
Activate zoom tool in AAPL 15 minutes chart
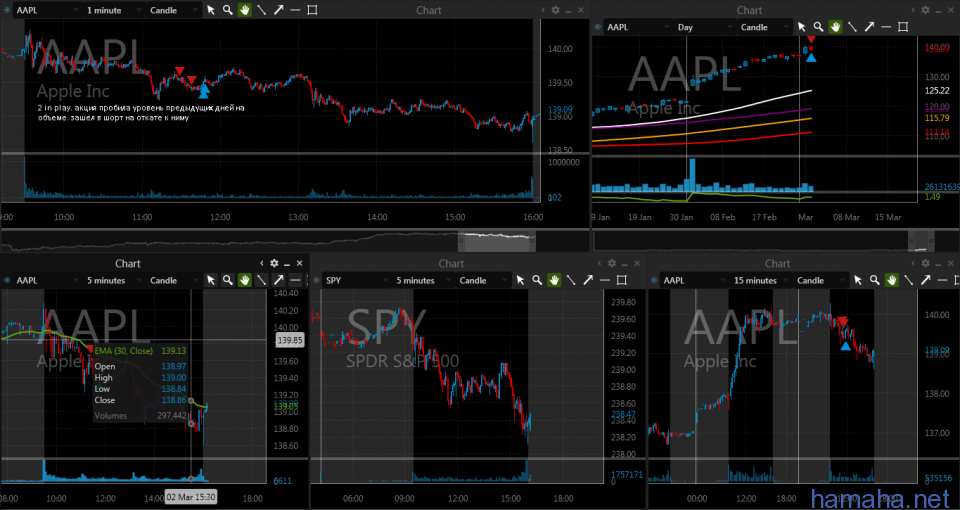(874, 280)
